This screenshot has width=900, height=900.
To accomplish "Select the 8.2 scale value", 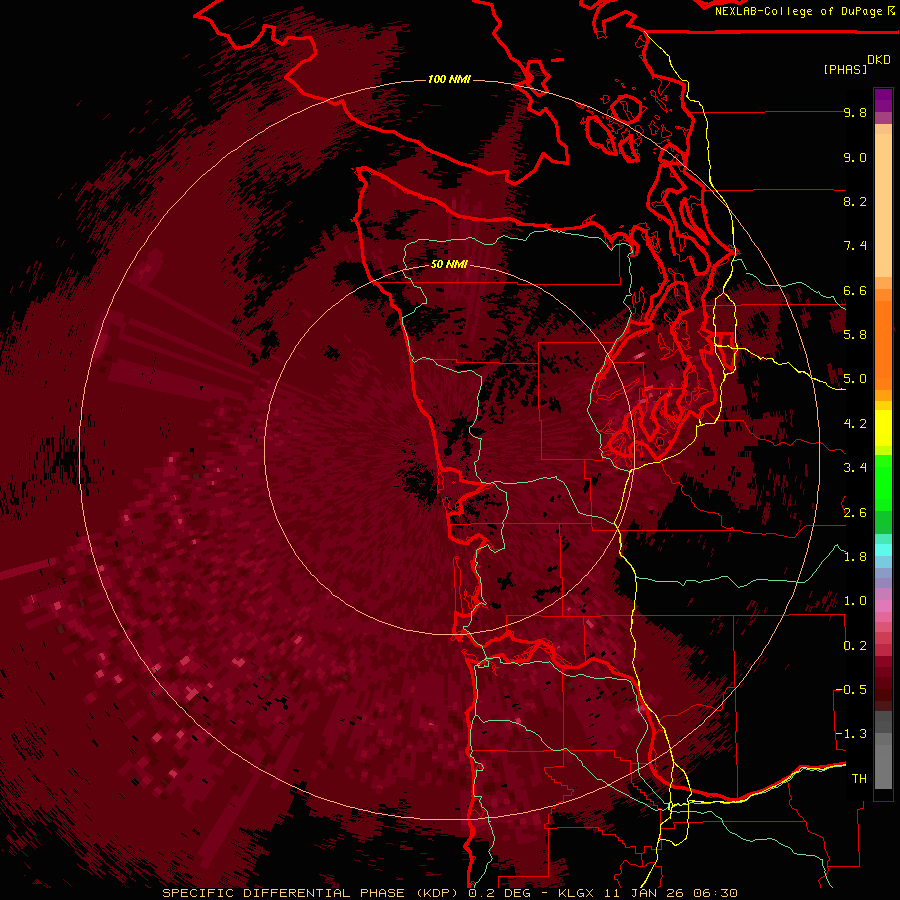I will pos(855,201).
